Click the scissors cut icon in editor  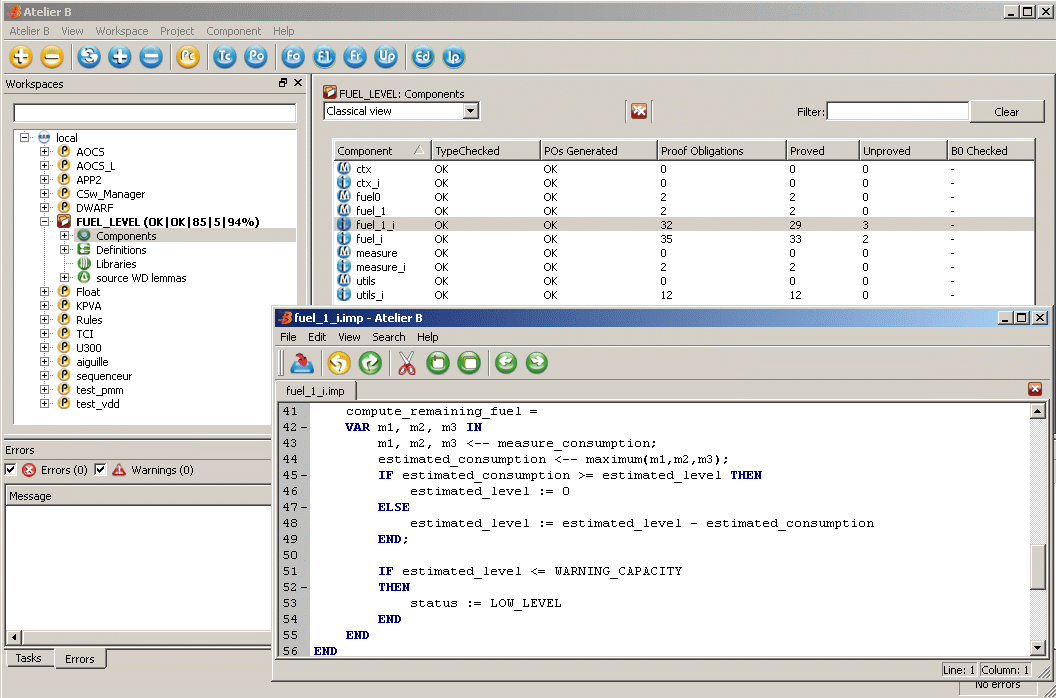coord(406,363)
